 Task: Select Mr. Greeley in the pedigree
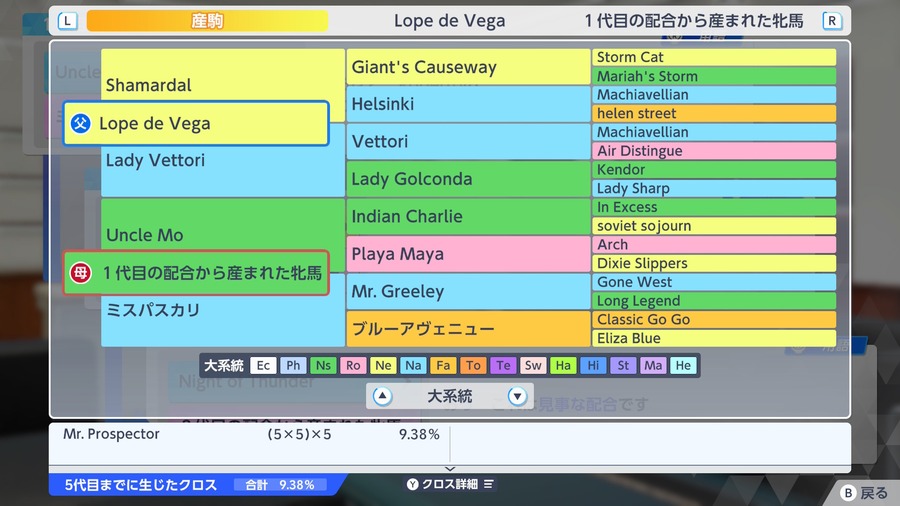[x=468, y=291]
